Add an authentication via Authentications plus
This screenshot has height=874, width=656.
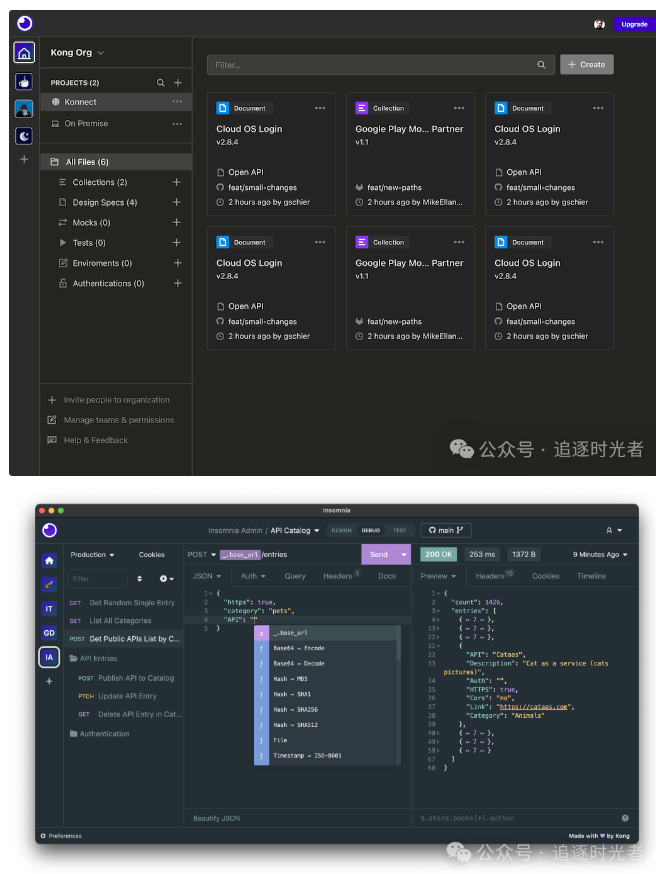[x=178, y=283]
